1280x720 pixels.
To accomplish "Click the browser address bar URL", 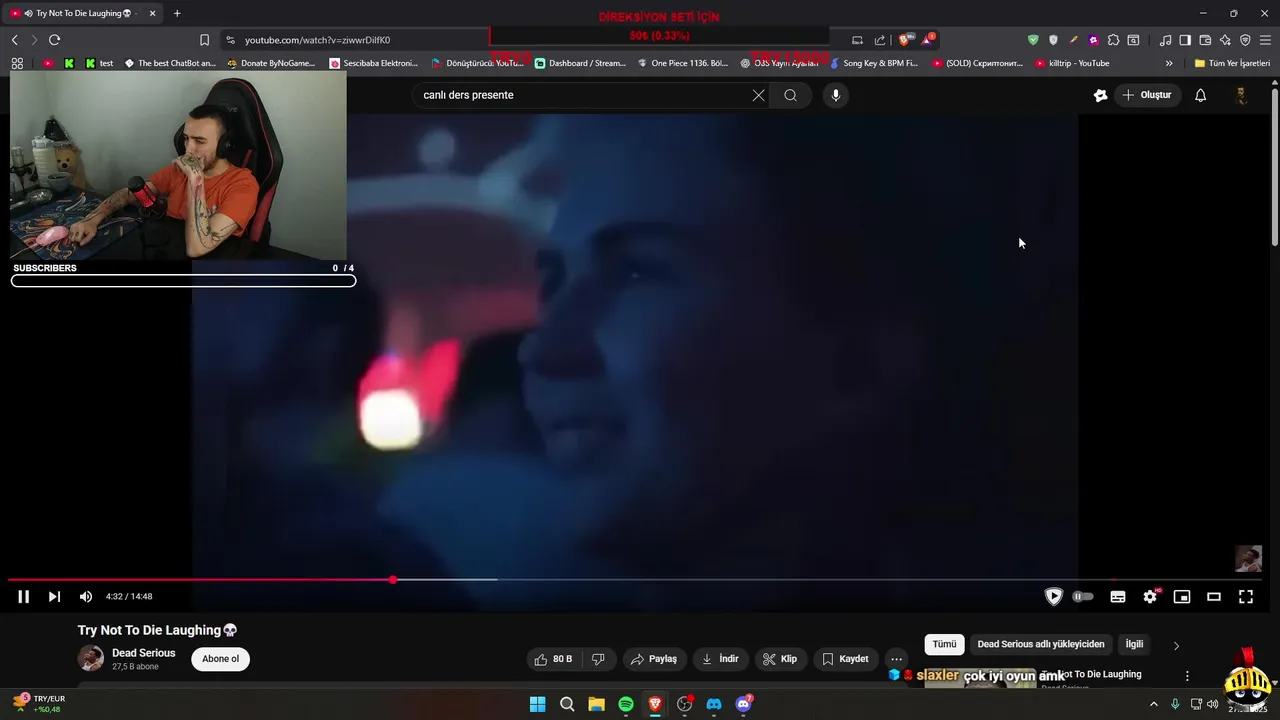I will click(317, 40).
